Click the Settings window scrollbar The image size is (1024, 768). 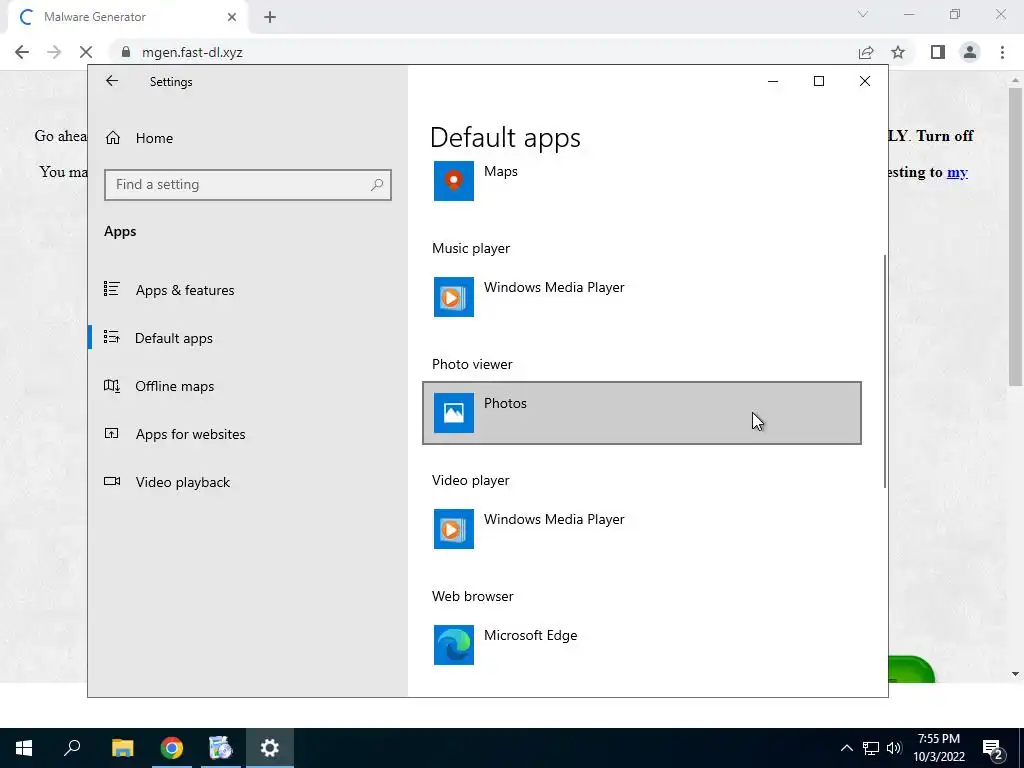885,371
